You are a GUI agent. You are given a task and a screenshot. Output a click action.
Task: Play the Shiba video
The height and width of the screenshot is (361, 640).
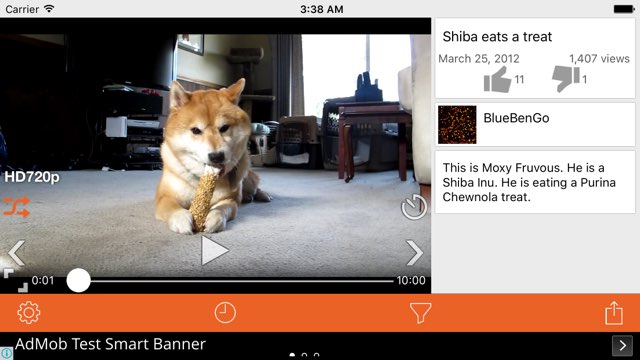[x=215, y=251]
